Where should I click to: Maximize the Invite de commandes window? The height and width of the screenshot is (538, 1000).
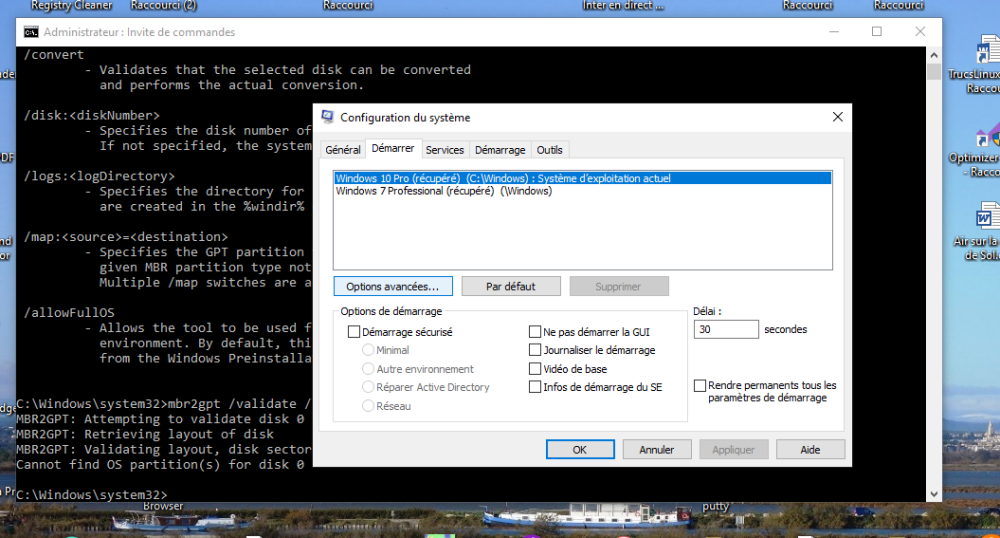[x=877, y=31]
